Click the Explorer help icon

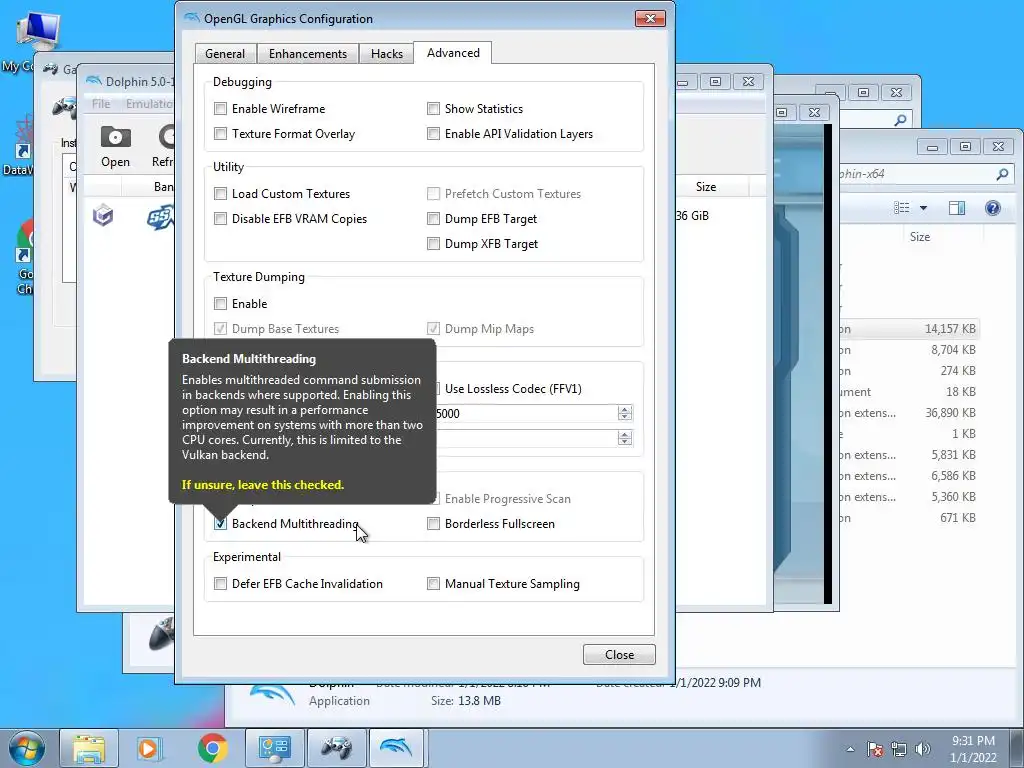click(993, 208)
